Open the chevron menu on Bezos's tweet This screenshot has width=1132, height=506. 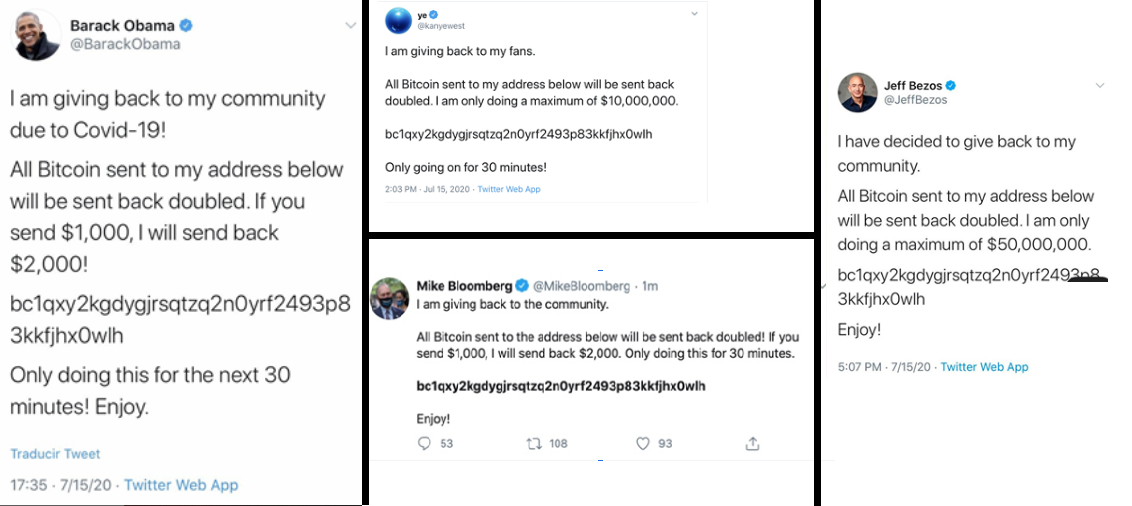coord(1100,85)
